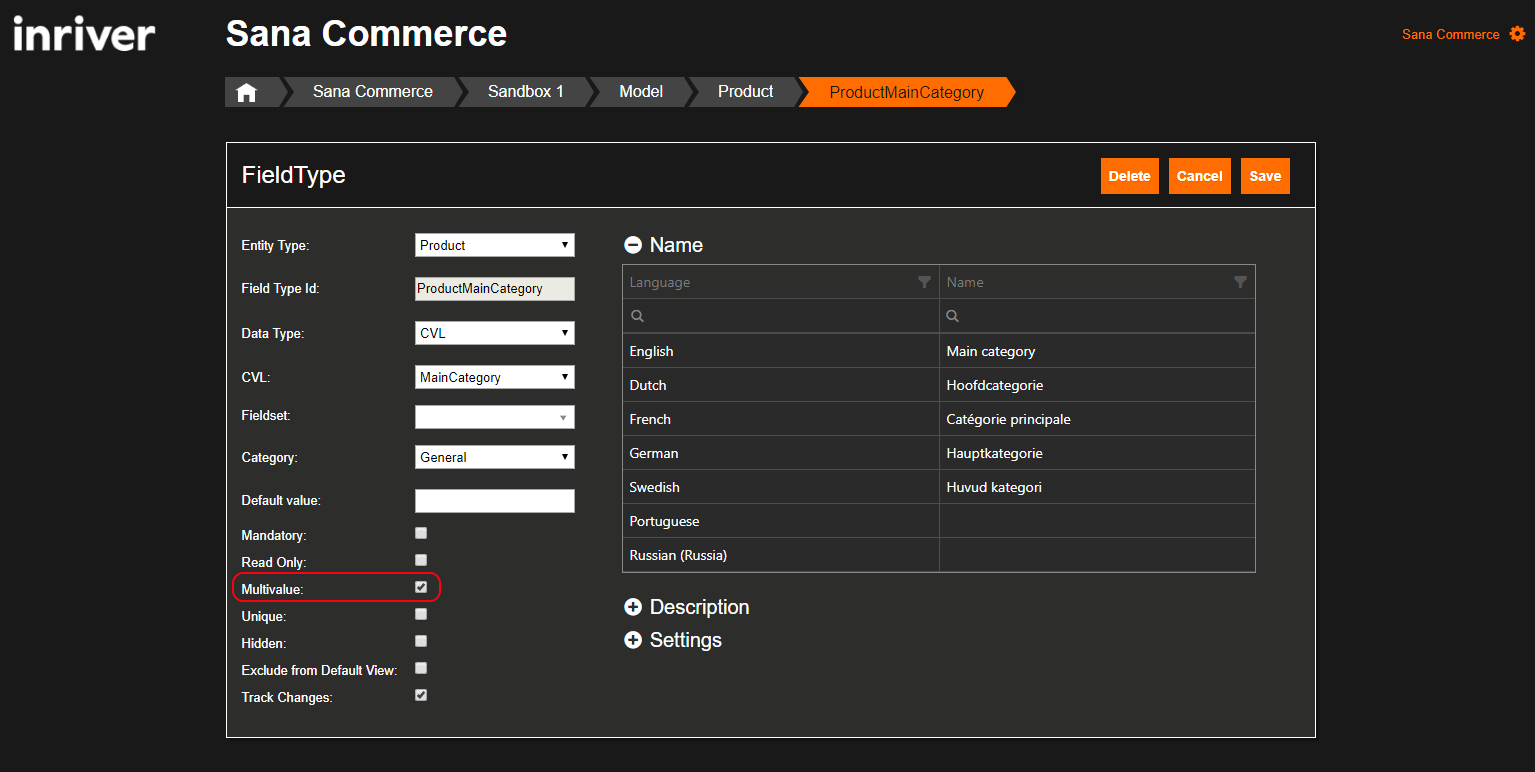Open settings gear next to Sana Commerce
The height and width of the screenshot is (772, 1535).
pyautogui.click(x=1517, y=34)
